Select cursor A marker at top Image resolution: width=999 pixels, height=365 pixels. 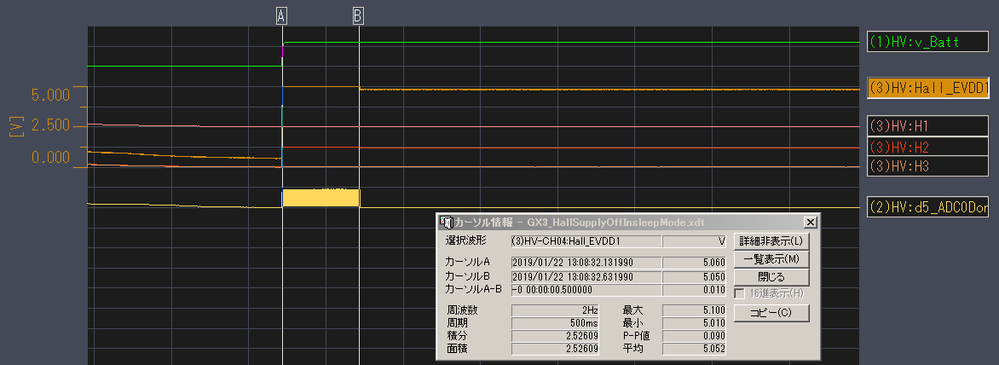282,16
